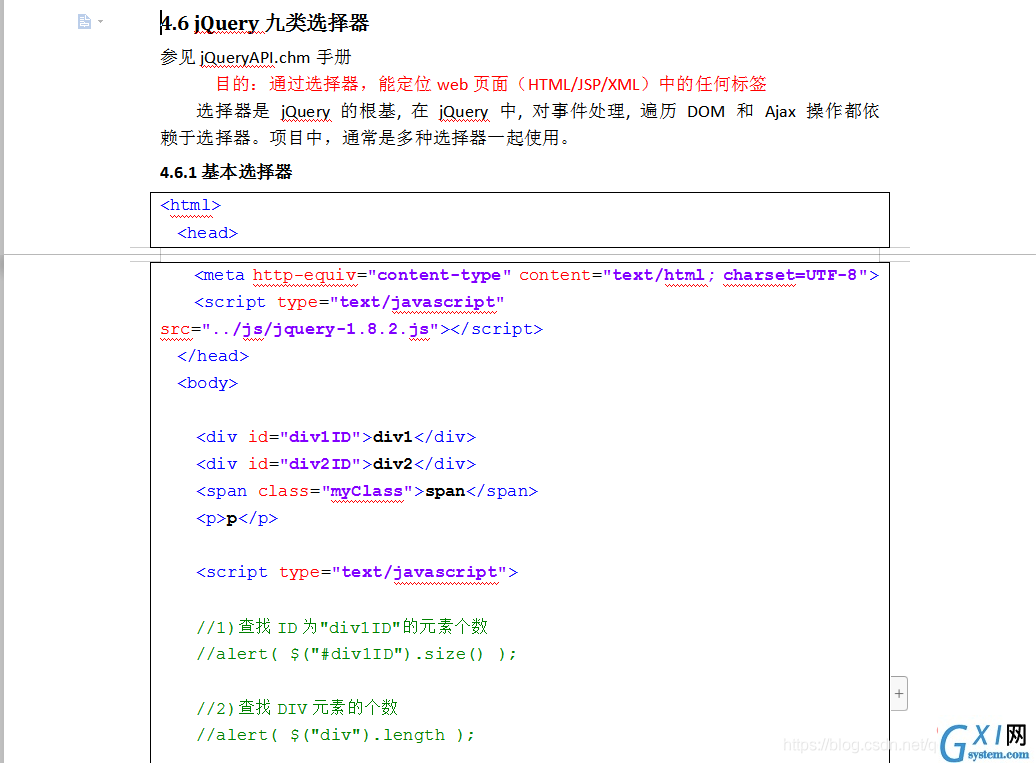
Task: Click the "<html>" tag in the code box
Action: [x=190, y=205]
